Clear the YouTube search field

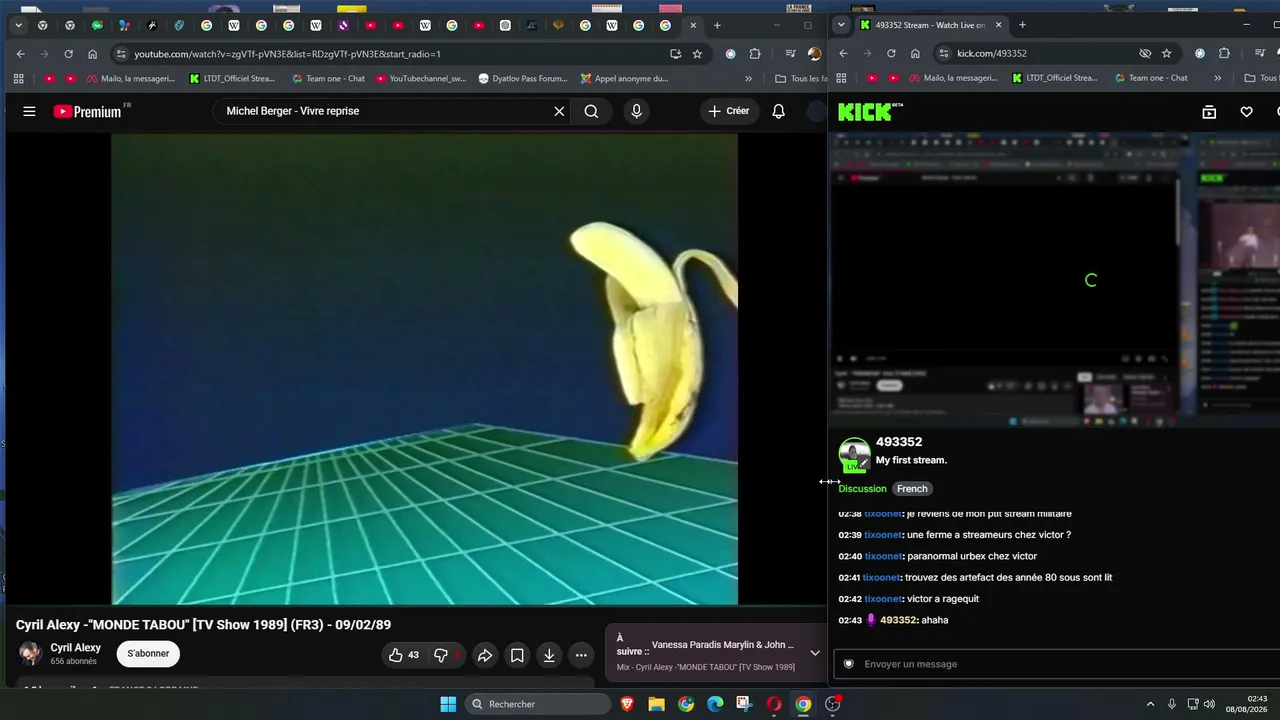559,111
